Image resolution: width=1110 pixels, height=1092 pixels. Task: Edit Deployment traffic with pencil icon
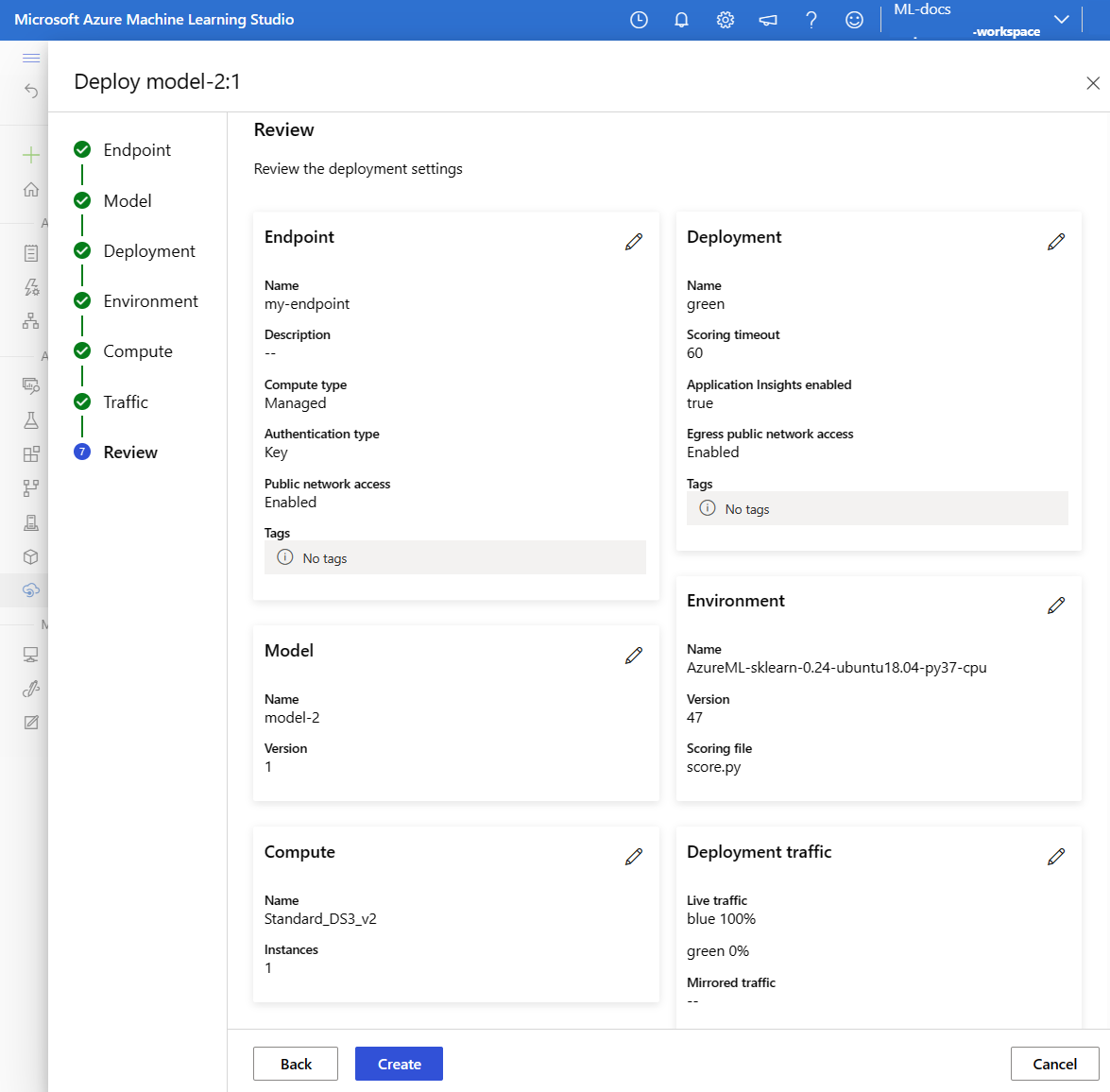coord(1056,857)
